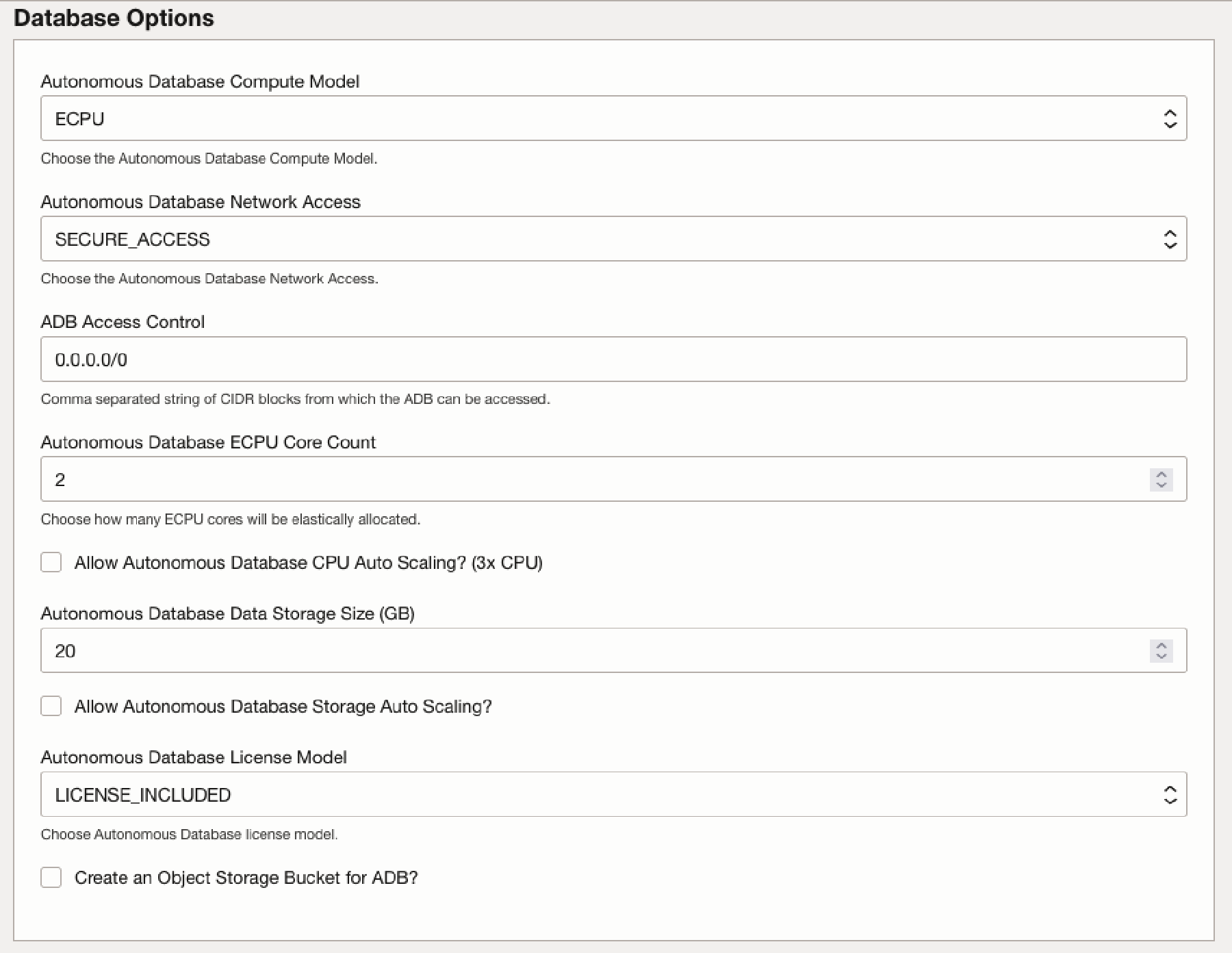Open the Network Access dropdown showing SECURE_ACCESS
The width and height of the screenshot is (1232, 953).
click(x=548, y=238)
